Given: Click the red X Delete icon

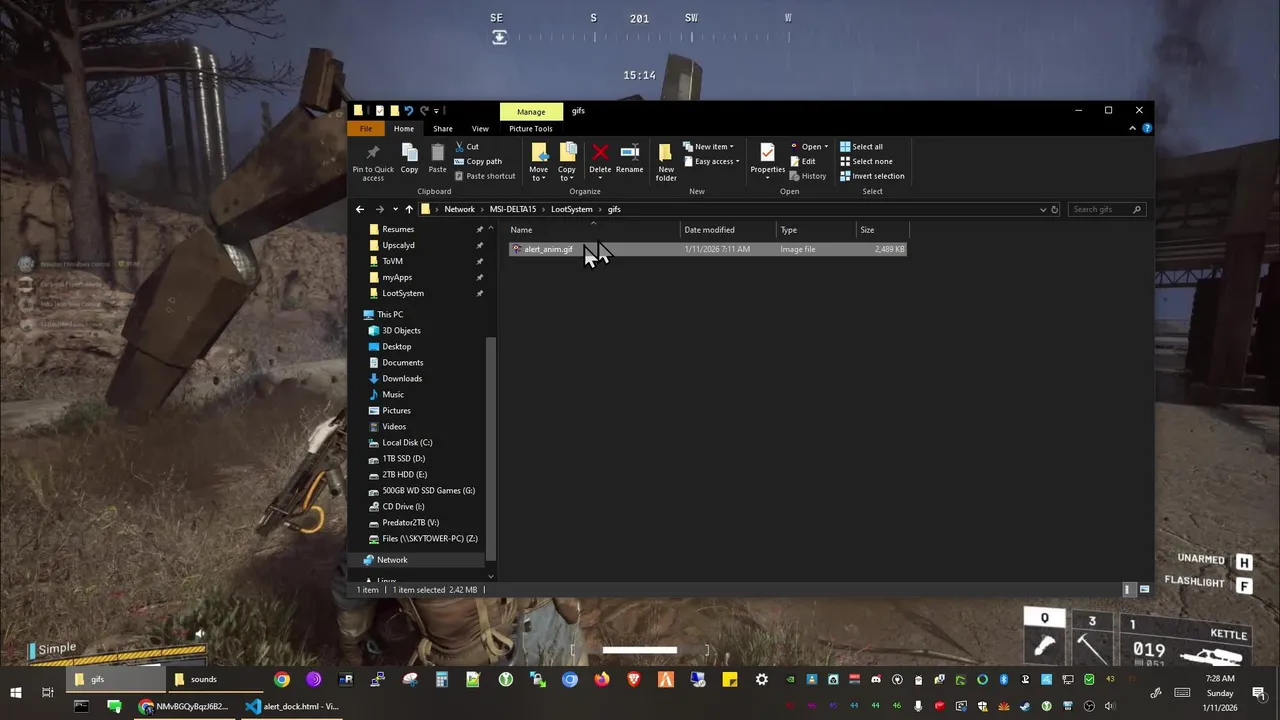Looking at the screenshot, I should click(600, 152).
